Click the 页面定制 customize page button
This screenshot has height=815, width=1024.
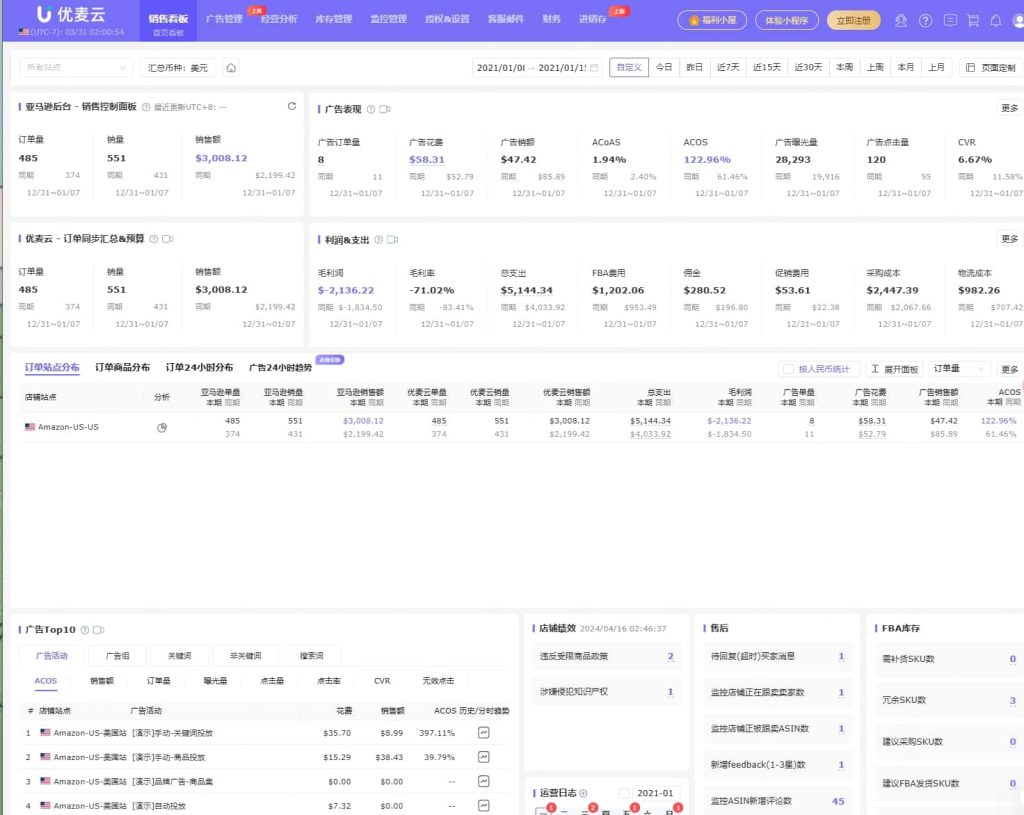[991, 68]
